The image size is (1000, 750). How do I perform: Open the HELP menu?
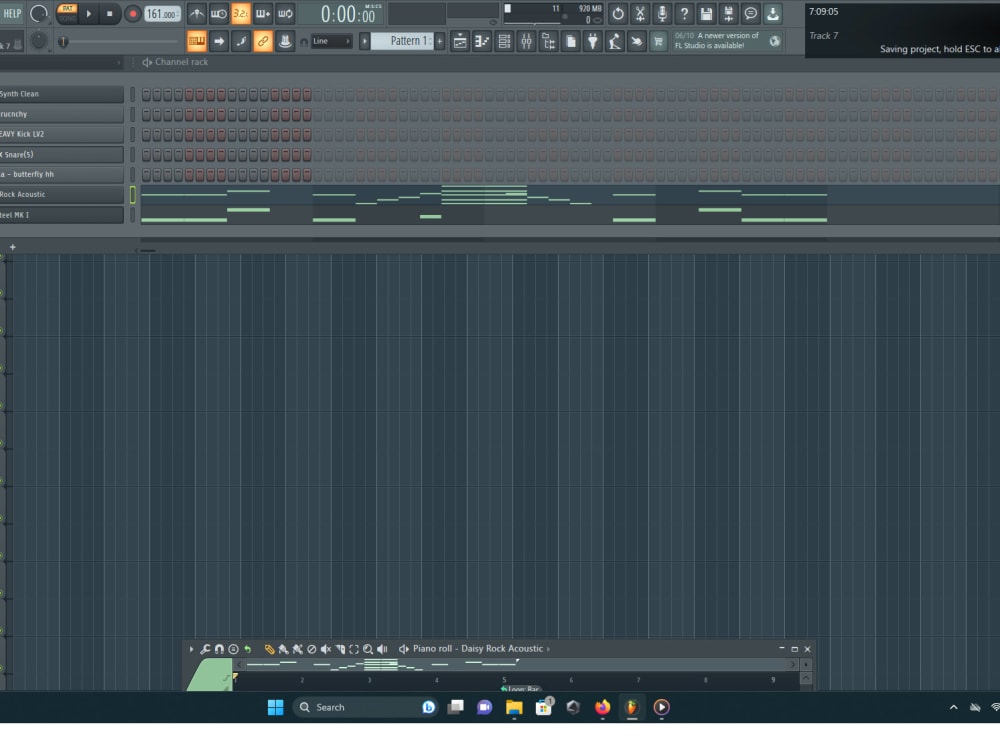[x=12, y=11]
